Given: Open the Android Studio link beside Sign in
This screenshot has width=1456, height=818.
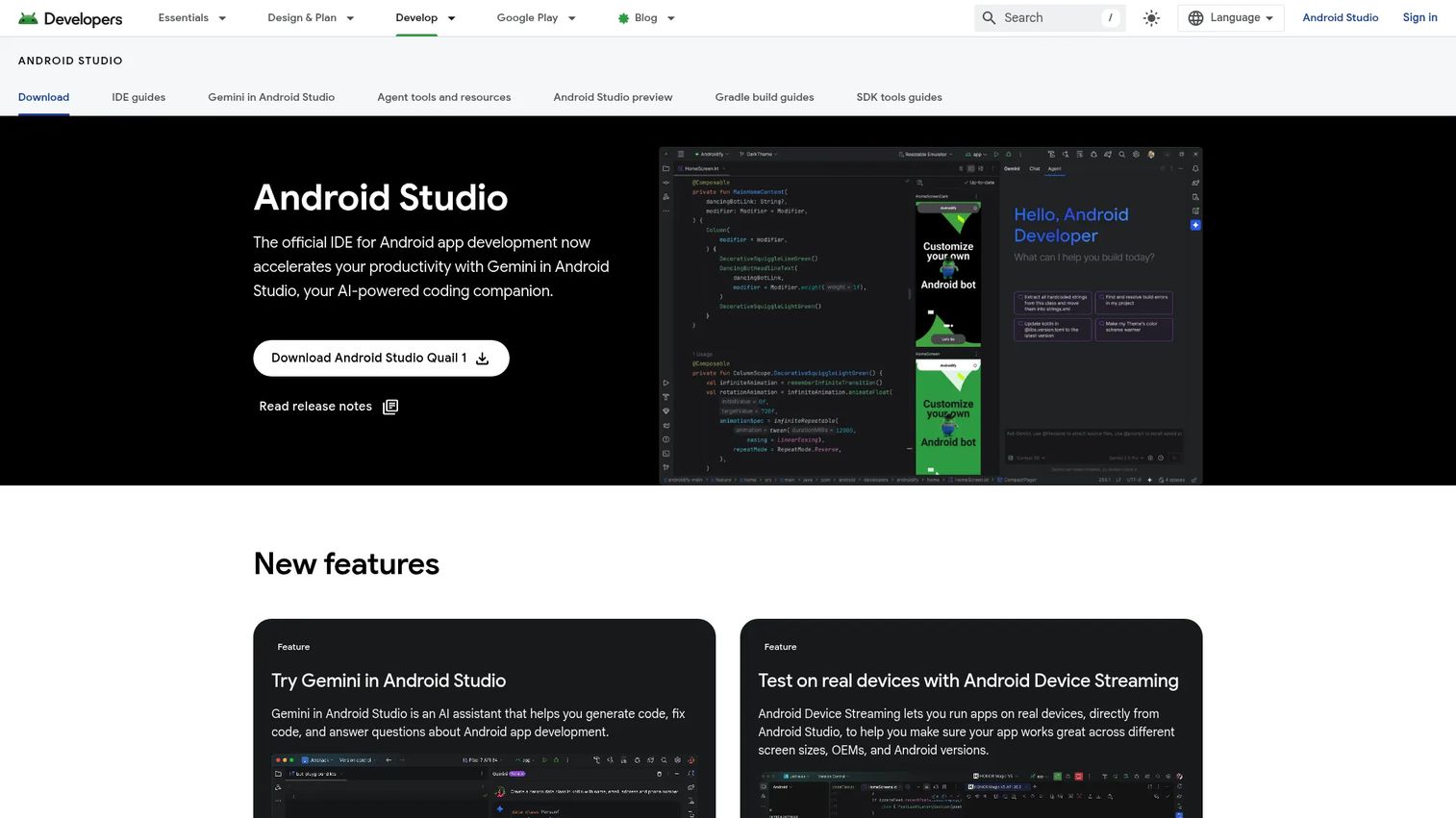Looking at the screenshot, I should pyautogui.click(x=1341, y=17).
